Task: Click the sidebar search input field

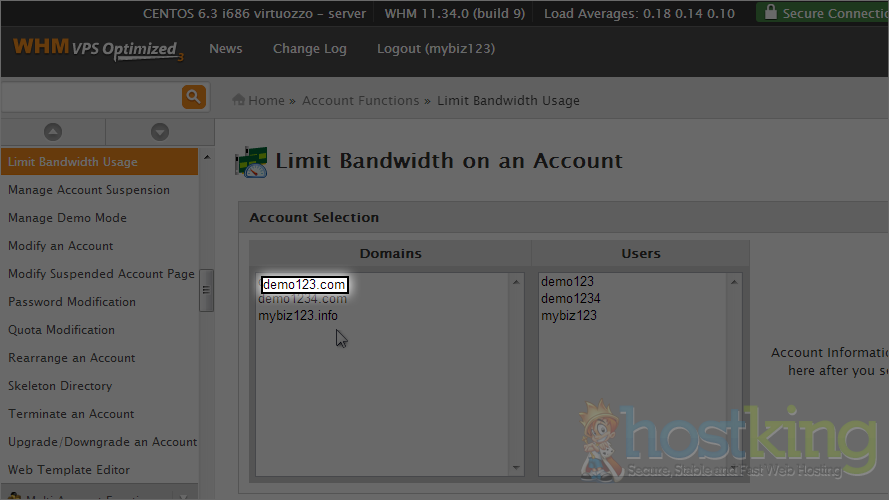Action: pos(90,97)
